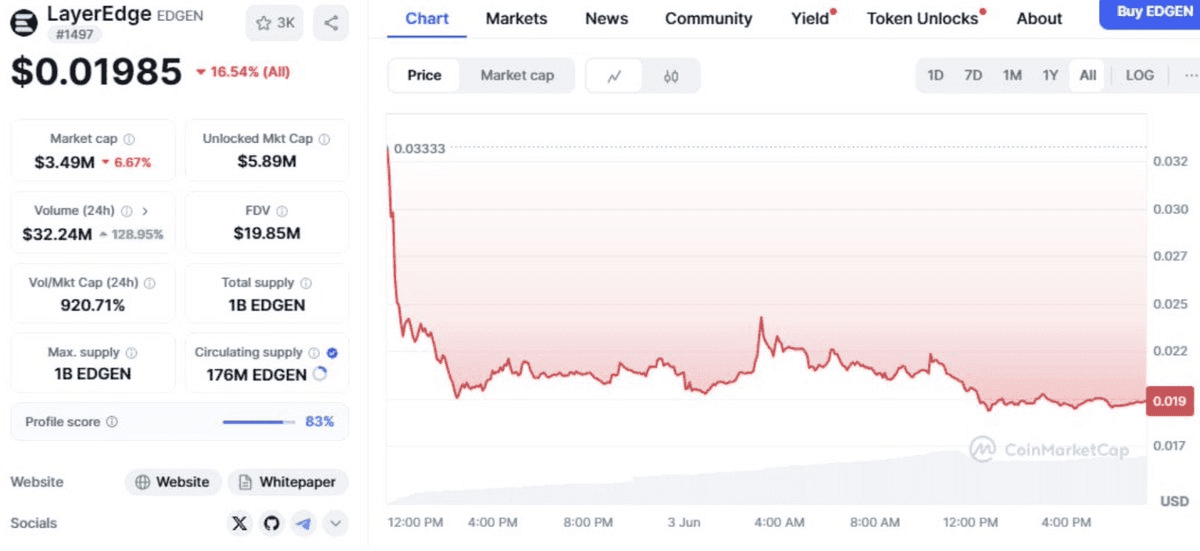Open the Website link button
The height and width of the screenshot is (551, 1200).
(x=172, y=482)
